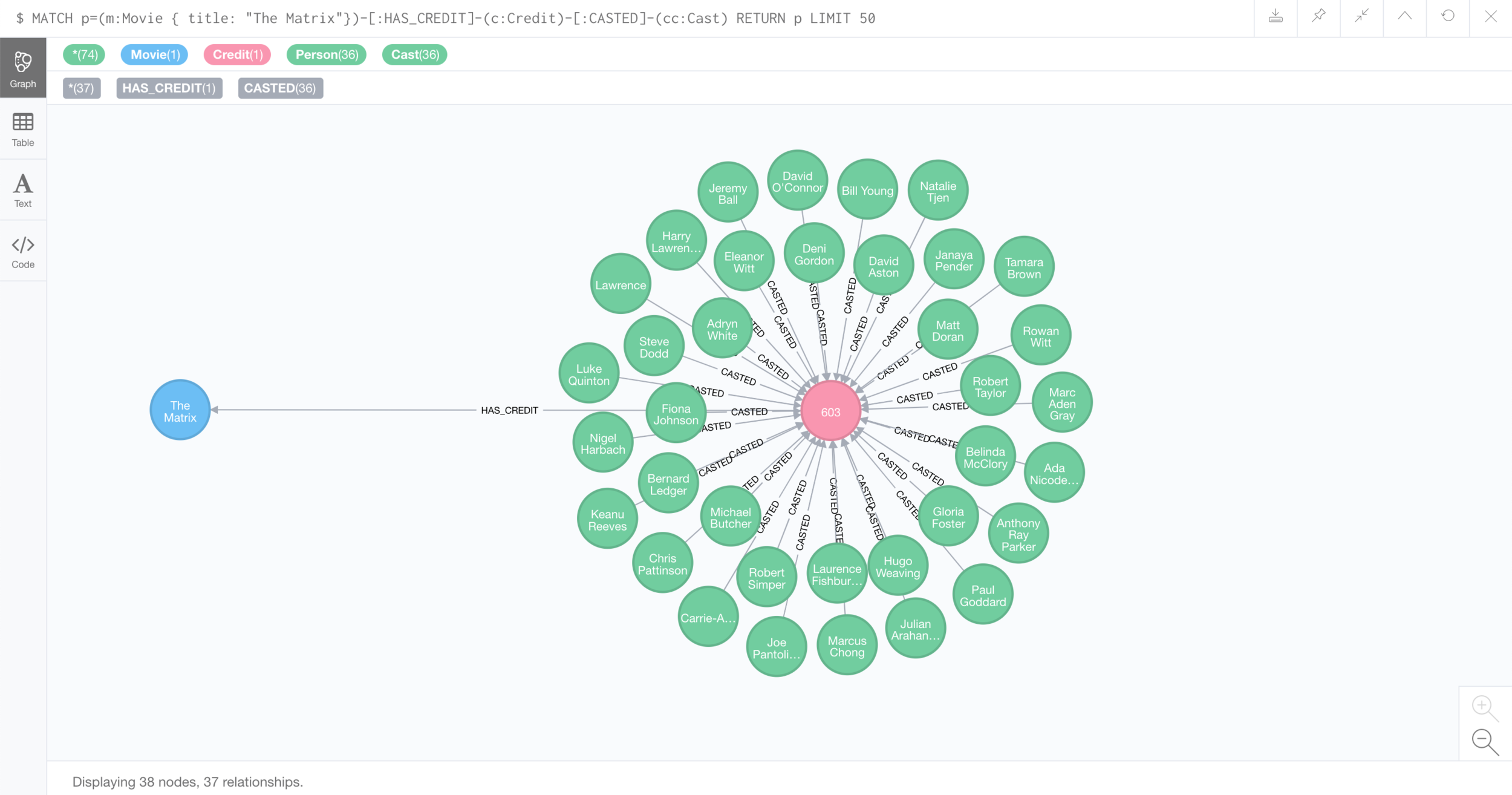Rerun the query with refresh icon
The image size is (1512, 795).
coord(1448,17)
